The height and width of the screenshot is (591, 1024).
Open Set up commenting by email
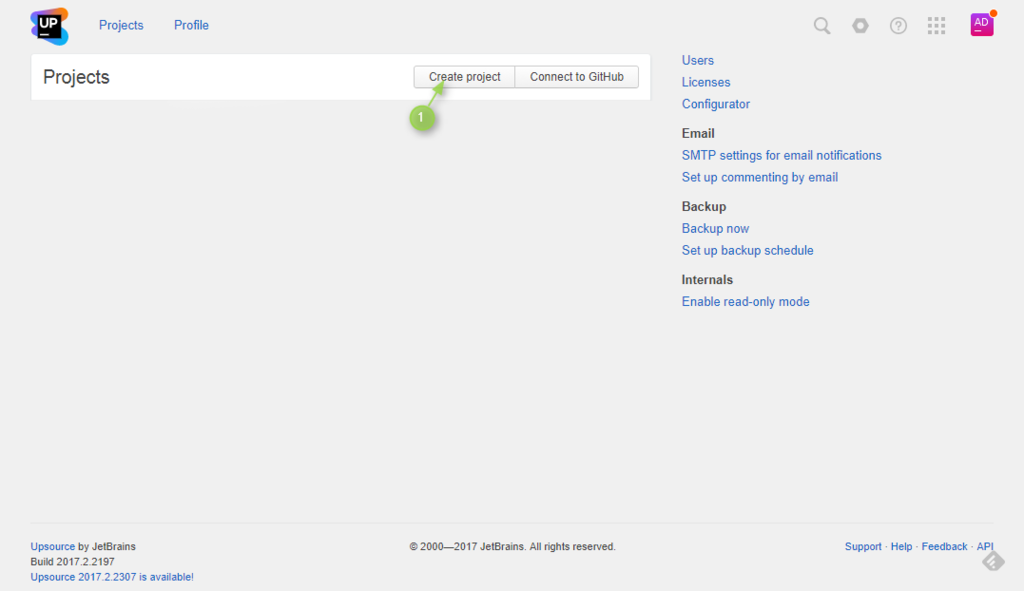point(760,177)
